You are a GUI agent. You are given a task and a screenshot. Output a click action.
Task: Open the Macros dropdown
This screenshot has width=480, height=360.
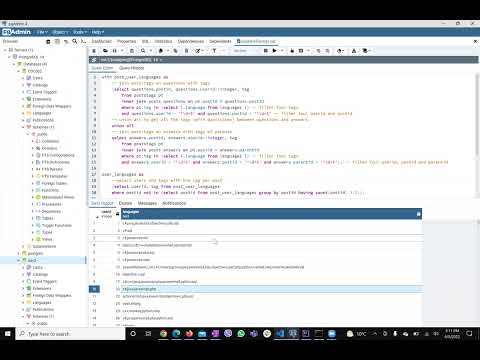pos(367,51)
